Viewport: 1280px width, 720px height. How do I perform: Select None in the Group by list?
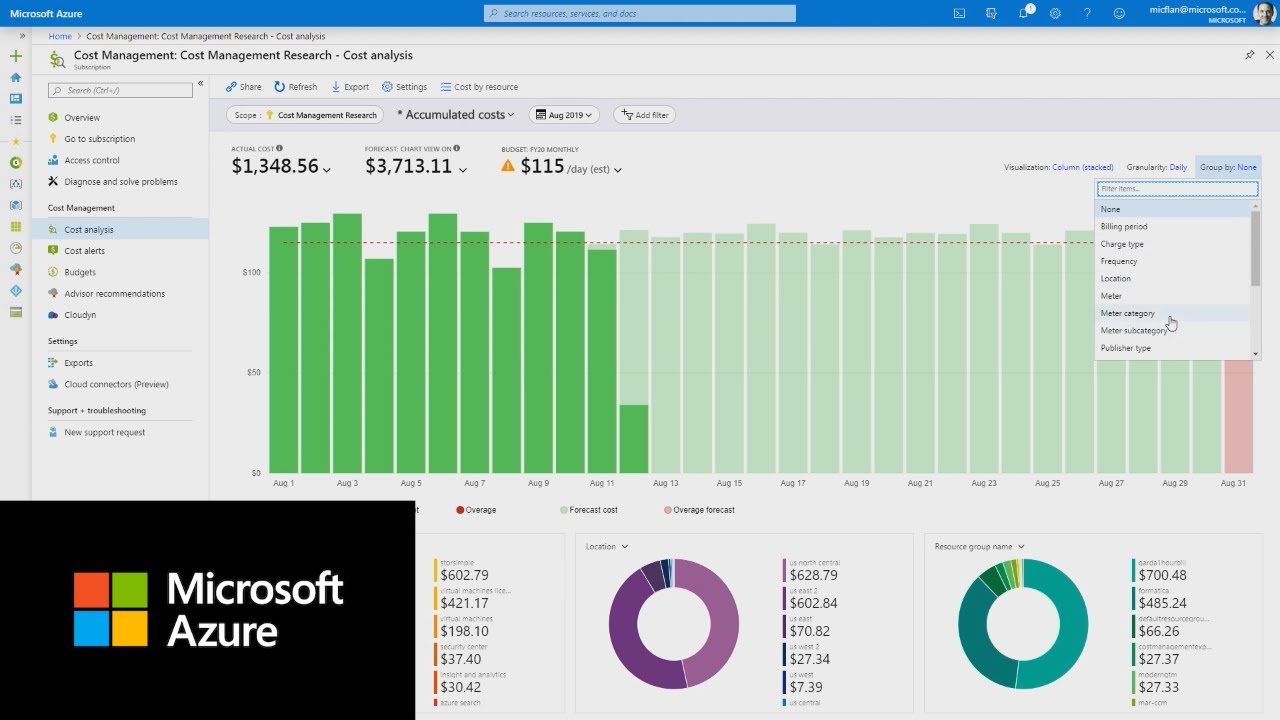tap(1172, 209)
